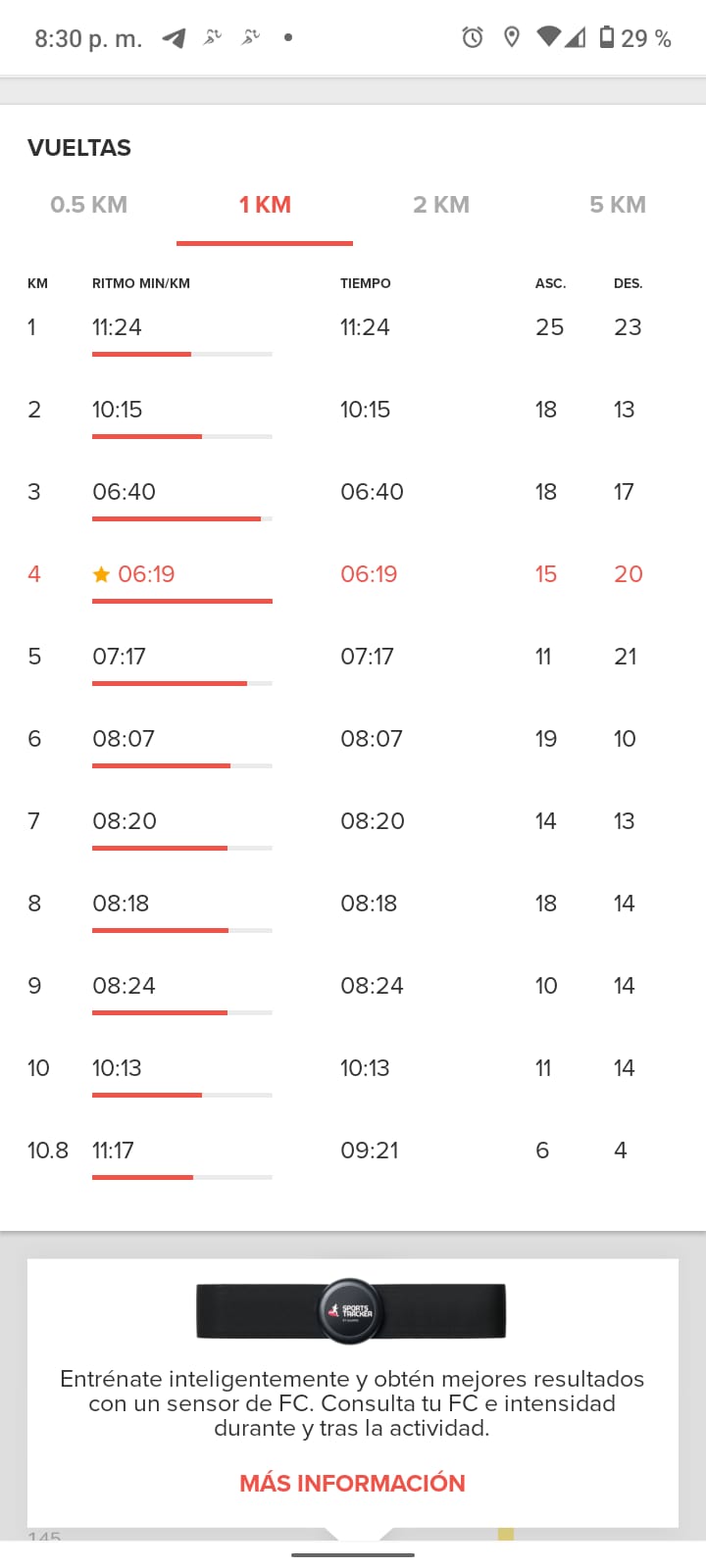Open the MÁS INFORMACIÓN link
The width and height of the screenshot is (706, 1568).
coord(353,1483)
